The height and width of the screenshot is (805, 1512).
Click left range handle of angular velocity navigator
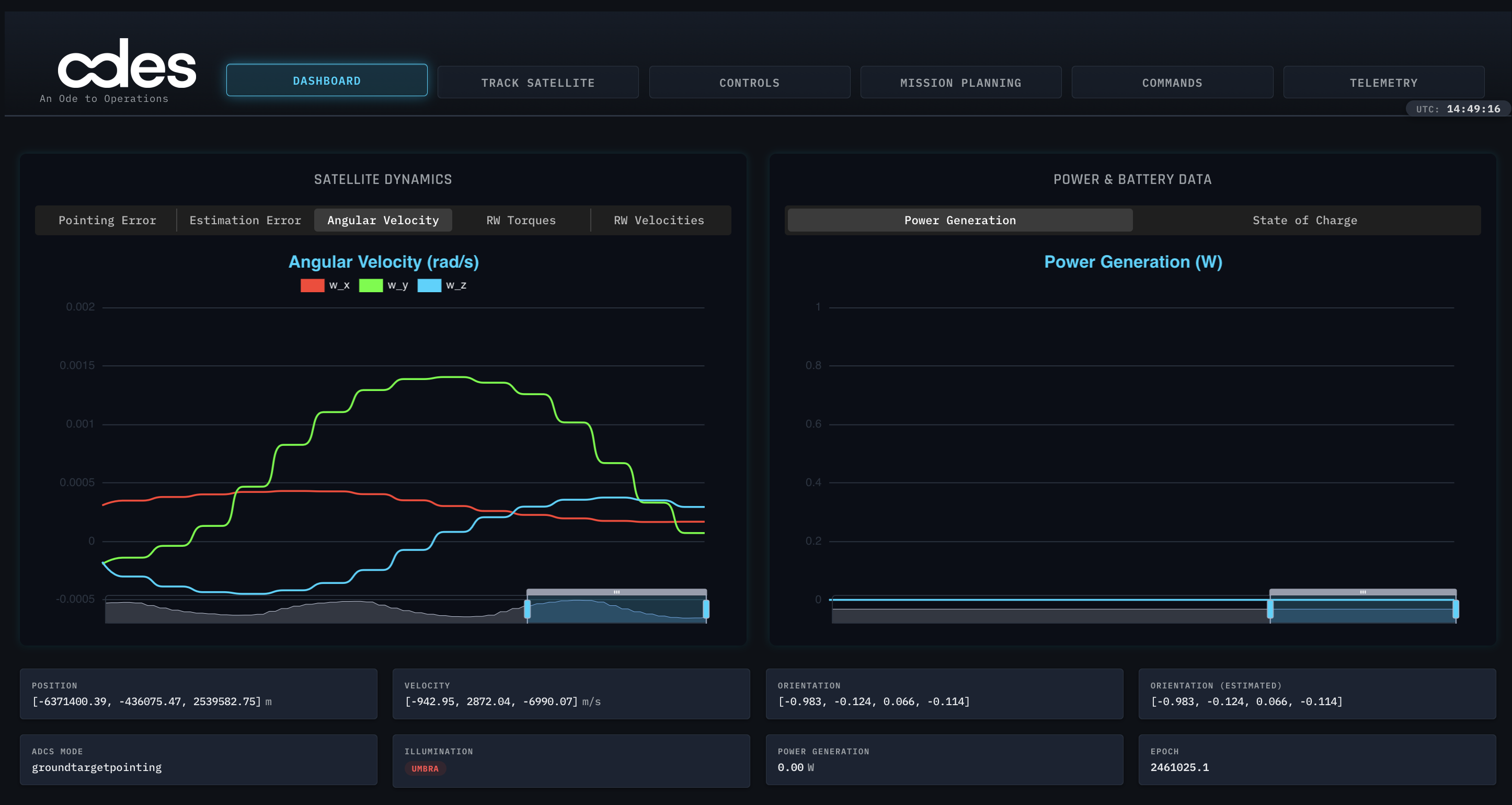[x=527, y=609]
